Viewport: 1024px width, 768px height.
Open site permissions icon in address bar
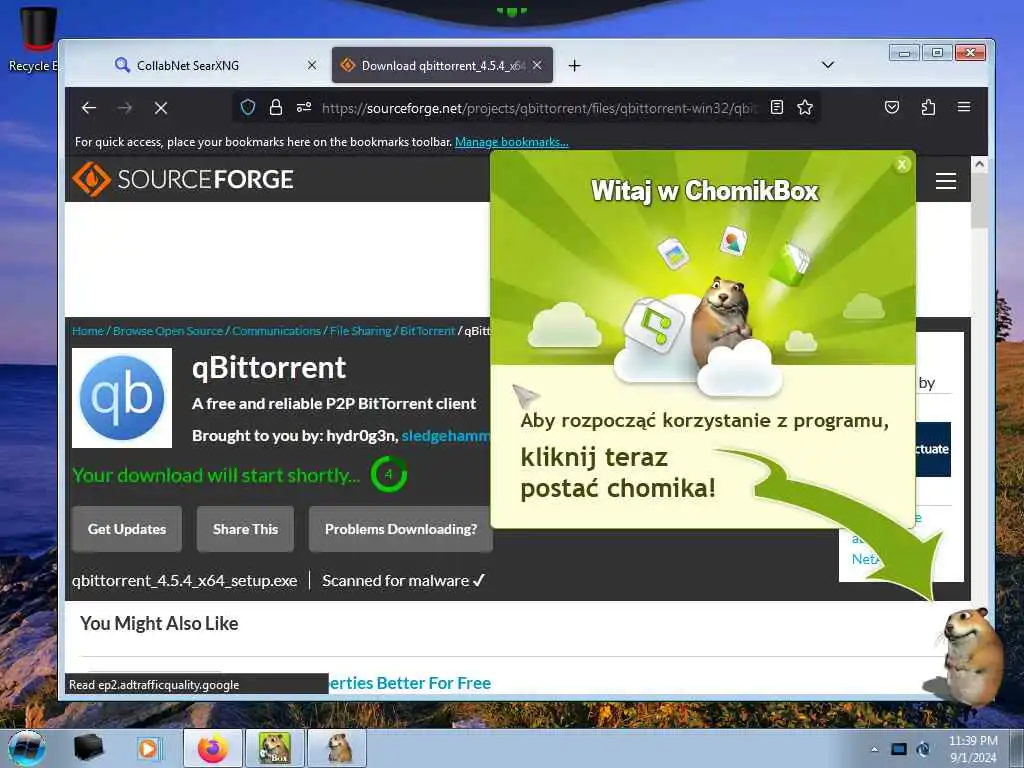[x=304, y=107]
